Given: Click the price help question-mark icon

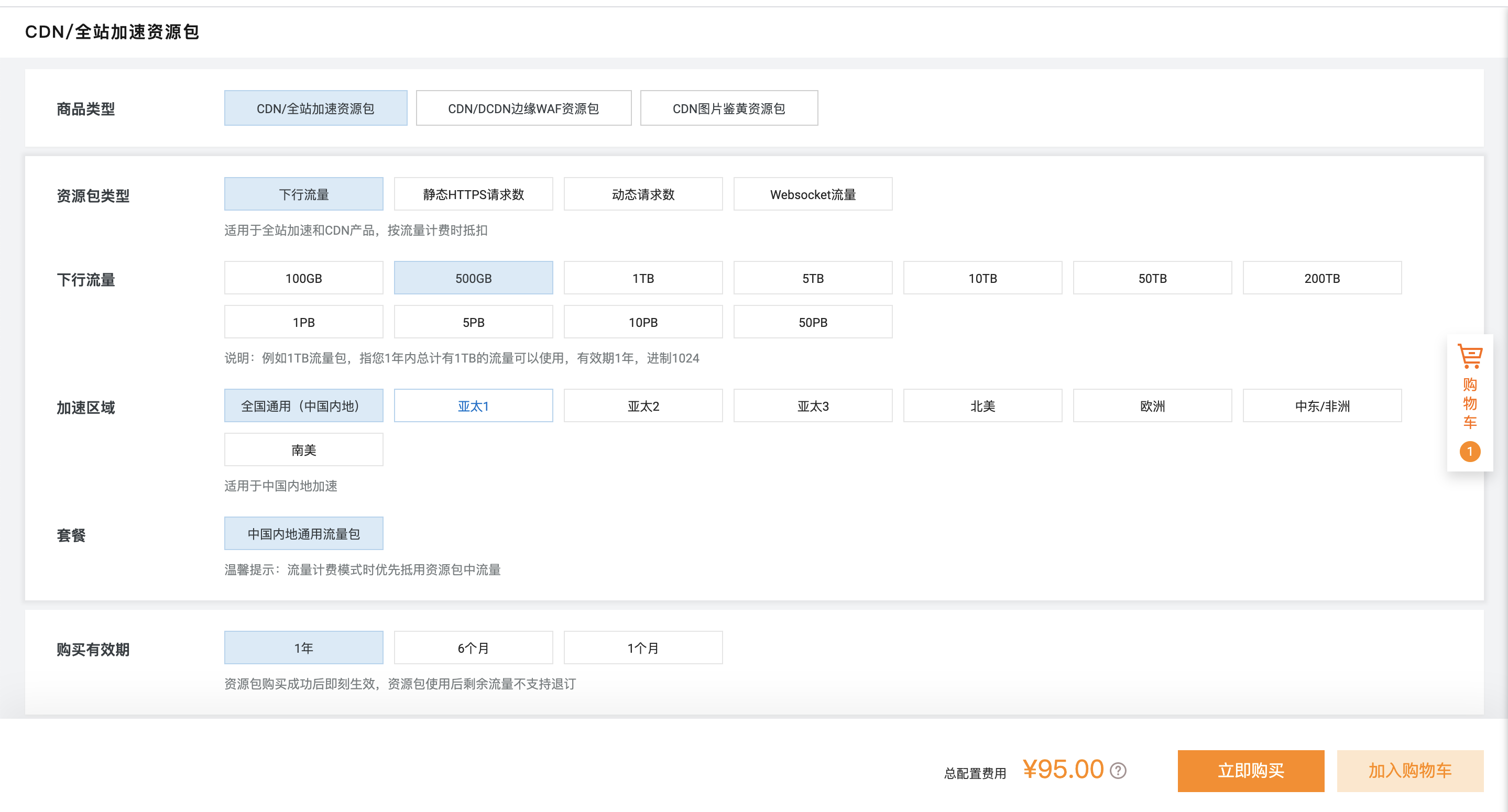Looking at the screenshot, I should 1118,771.
